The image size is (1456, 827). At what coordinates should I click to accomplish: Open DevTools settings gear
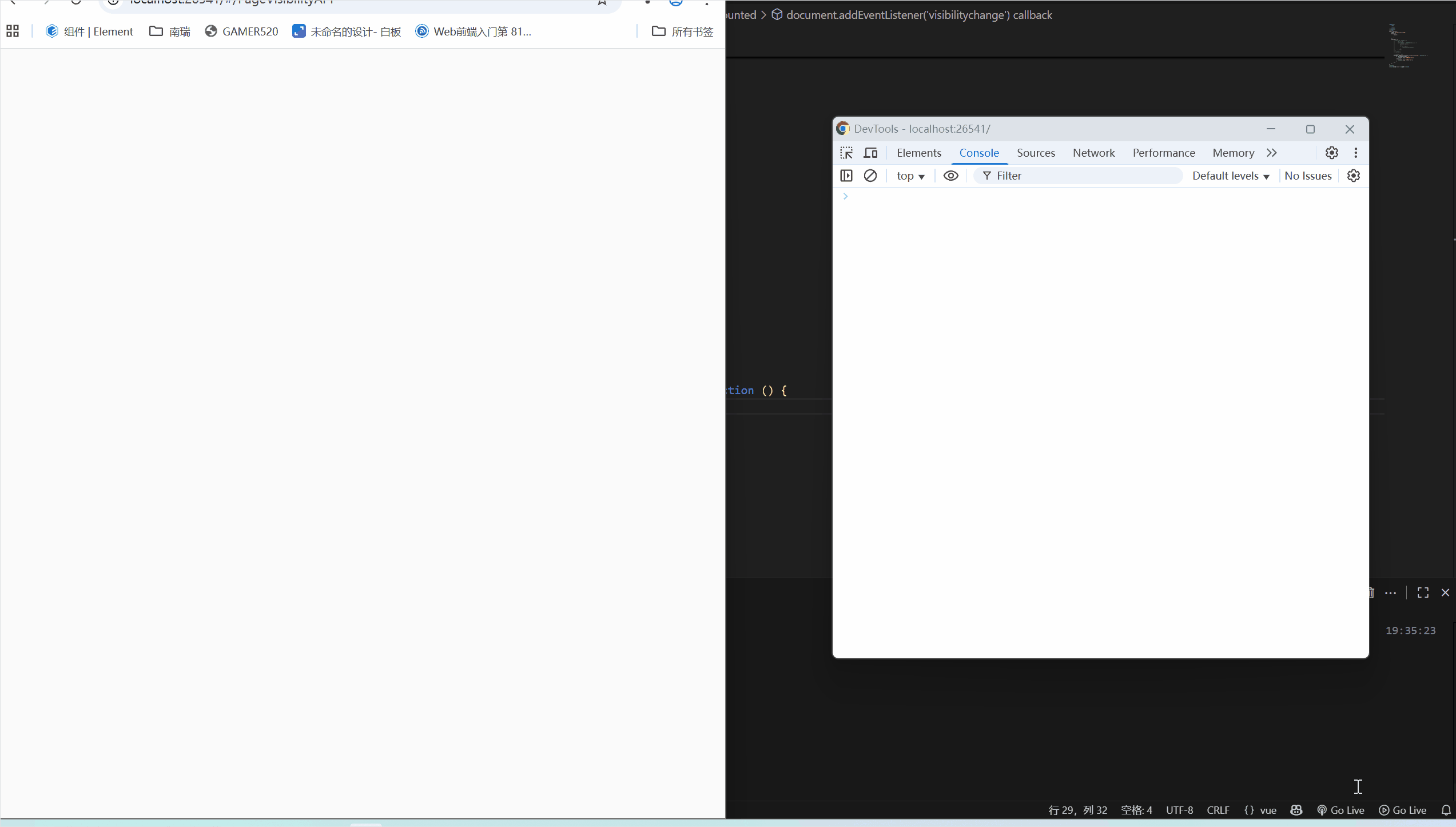pos(1331,153)
